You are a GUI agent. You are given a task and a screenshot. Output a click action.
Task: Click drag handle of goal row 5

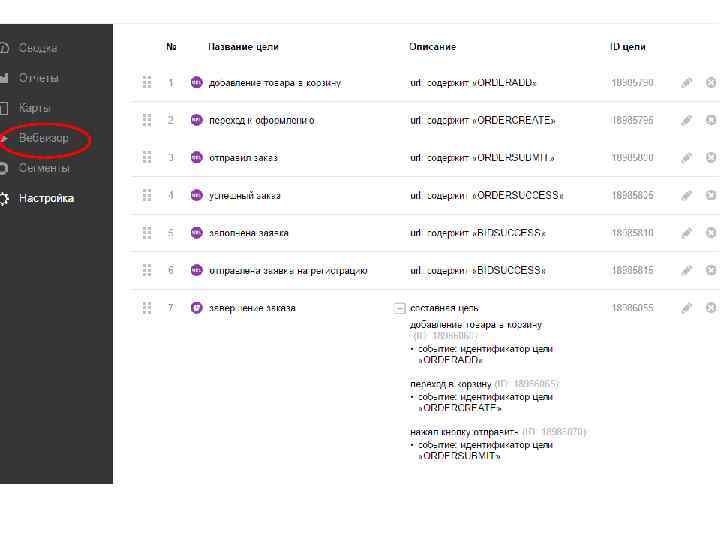pos(147,233)
